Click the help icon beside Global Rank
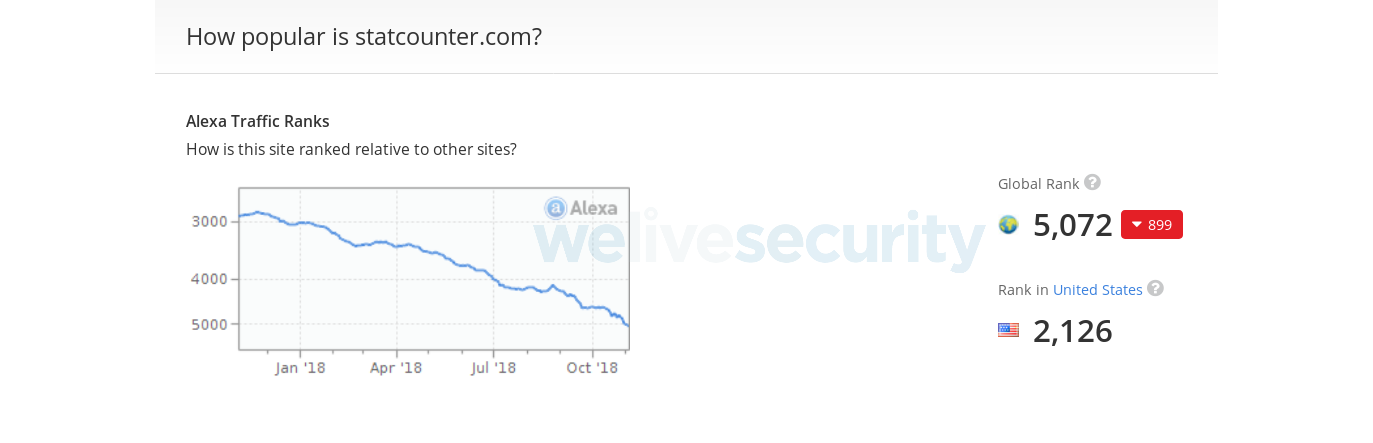 point(1092,182)
